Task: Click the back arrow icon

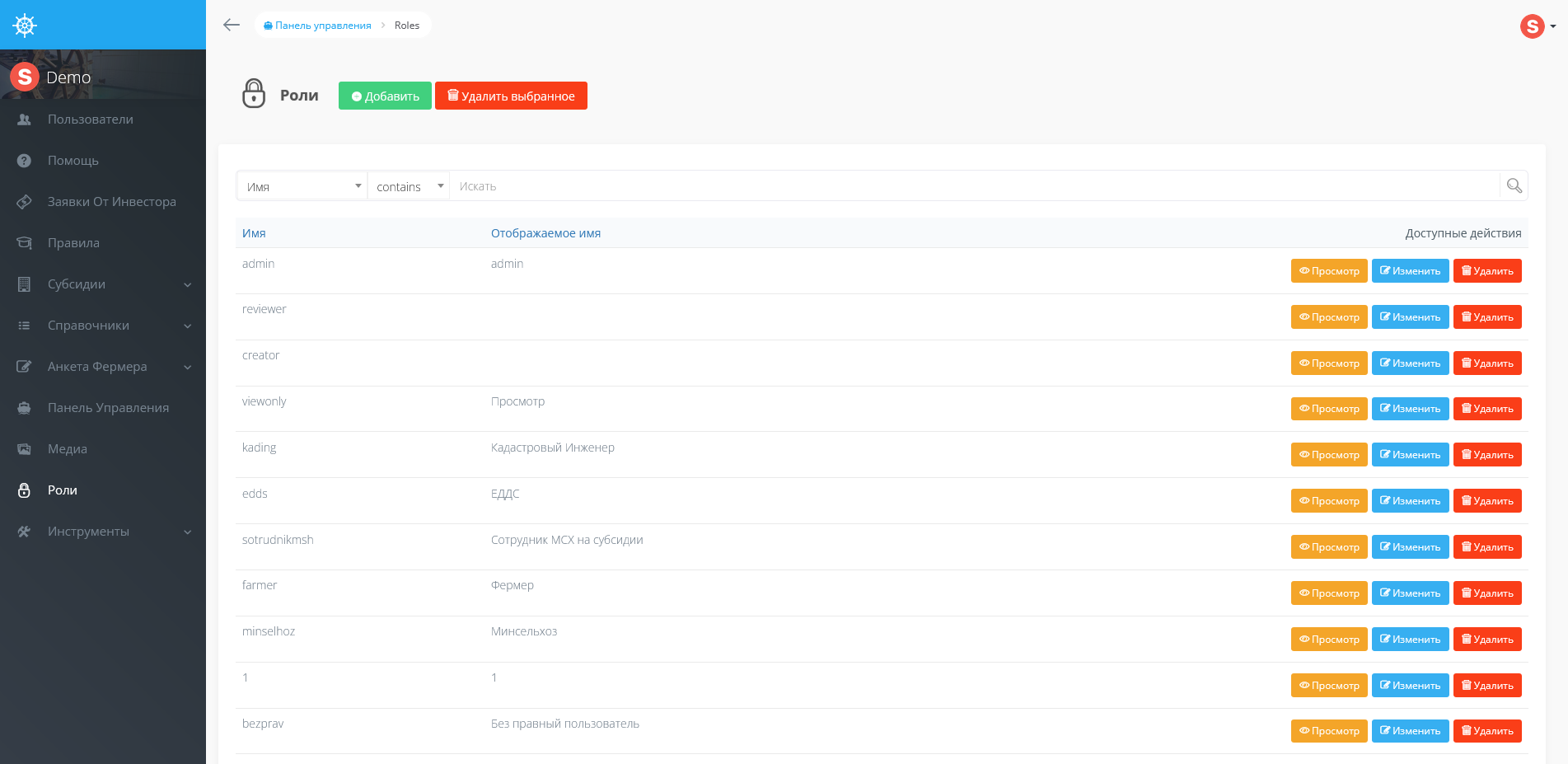Action: pos(232,25)
